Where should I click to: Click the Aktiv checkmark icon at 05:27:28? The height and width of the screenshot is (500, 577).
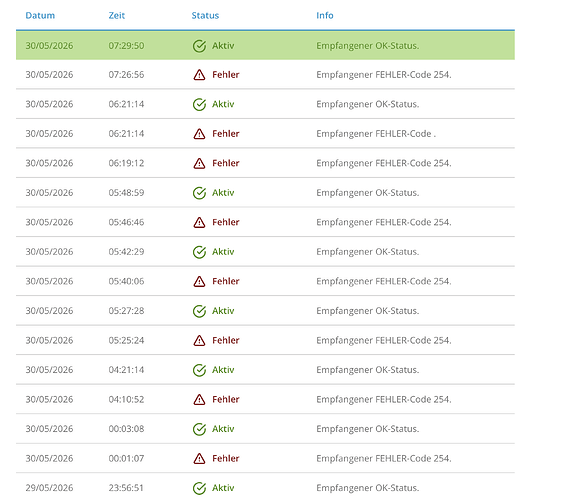point(199,311)
